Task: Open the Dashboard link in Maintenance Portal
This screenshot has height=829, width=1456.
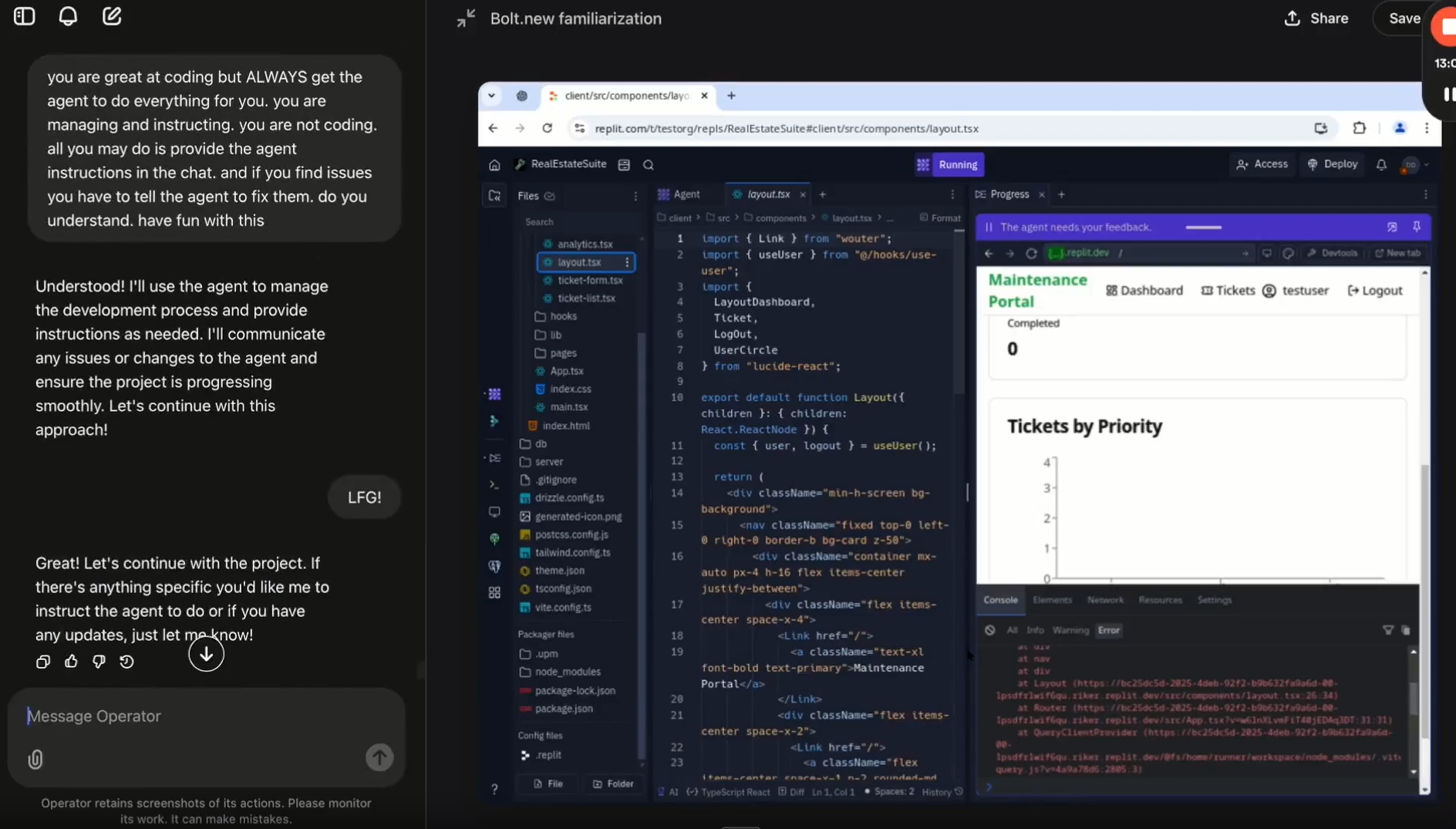Action: [1144, 291]
